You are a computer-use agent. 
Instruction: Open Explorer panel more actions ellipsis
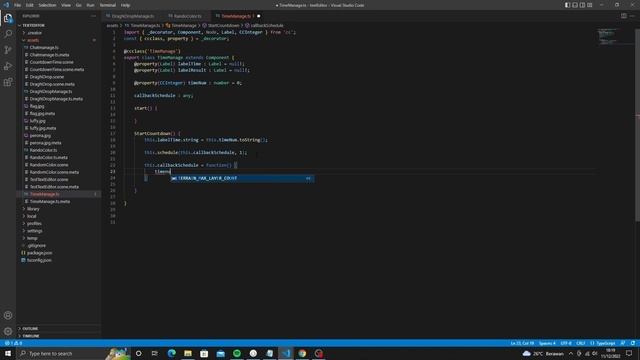[x=93, y=16]
